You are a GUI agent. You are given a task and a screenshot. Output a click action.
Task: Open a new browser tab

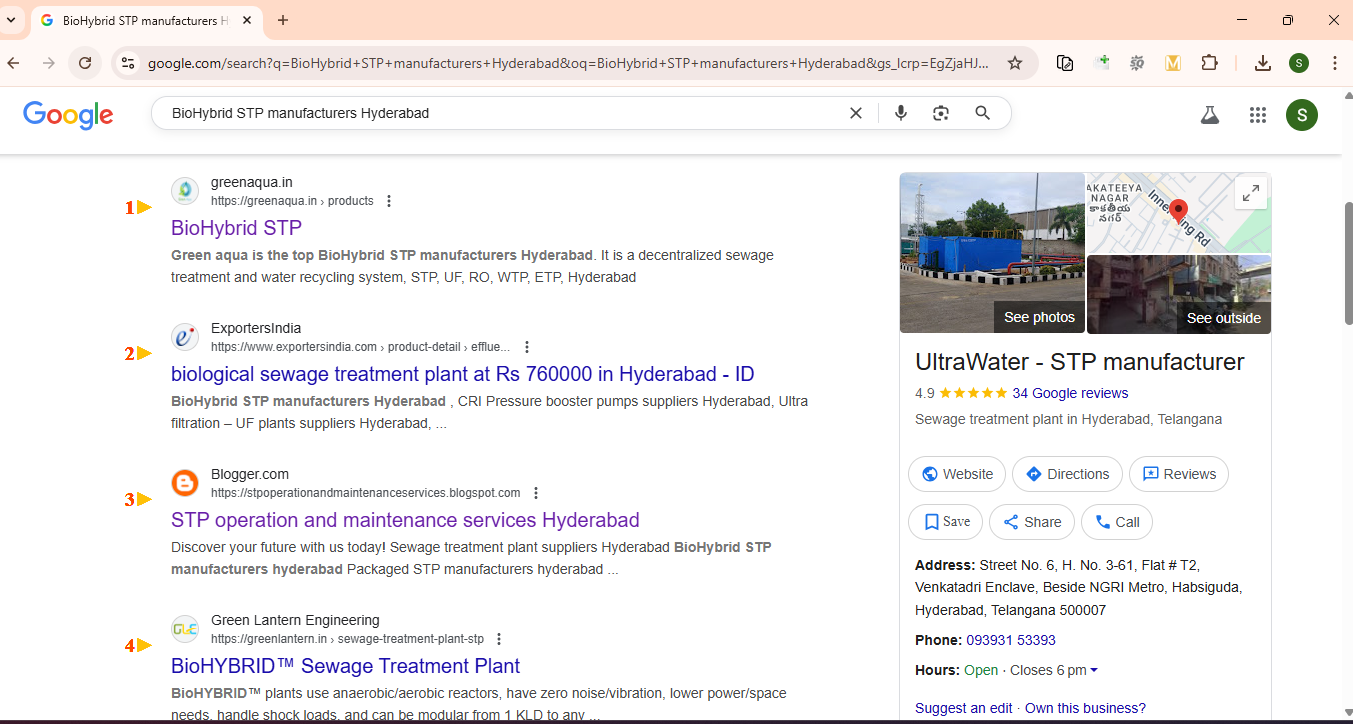(283, 20)
